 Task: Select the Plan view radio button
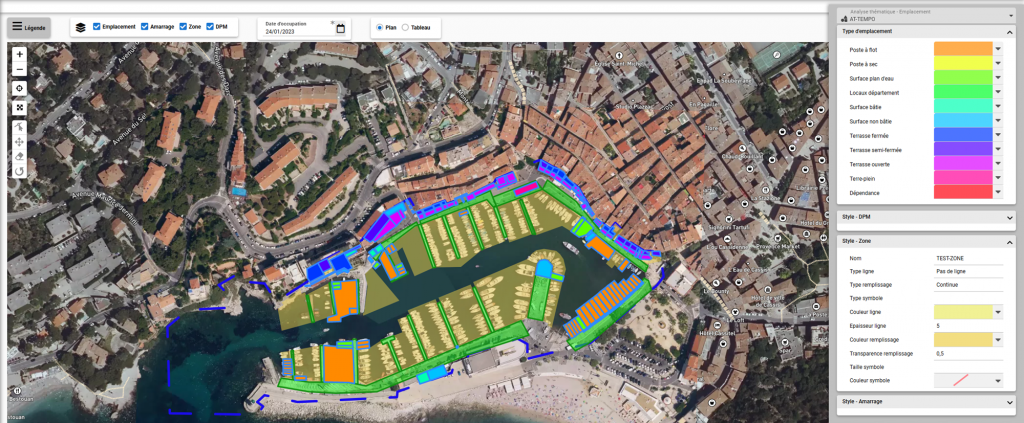379,27
